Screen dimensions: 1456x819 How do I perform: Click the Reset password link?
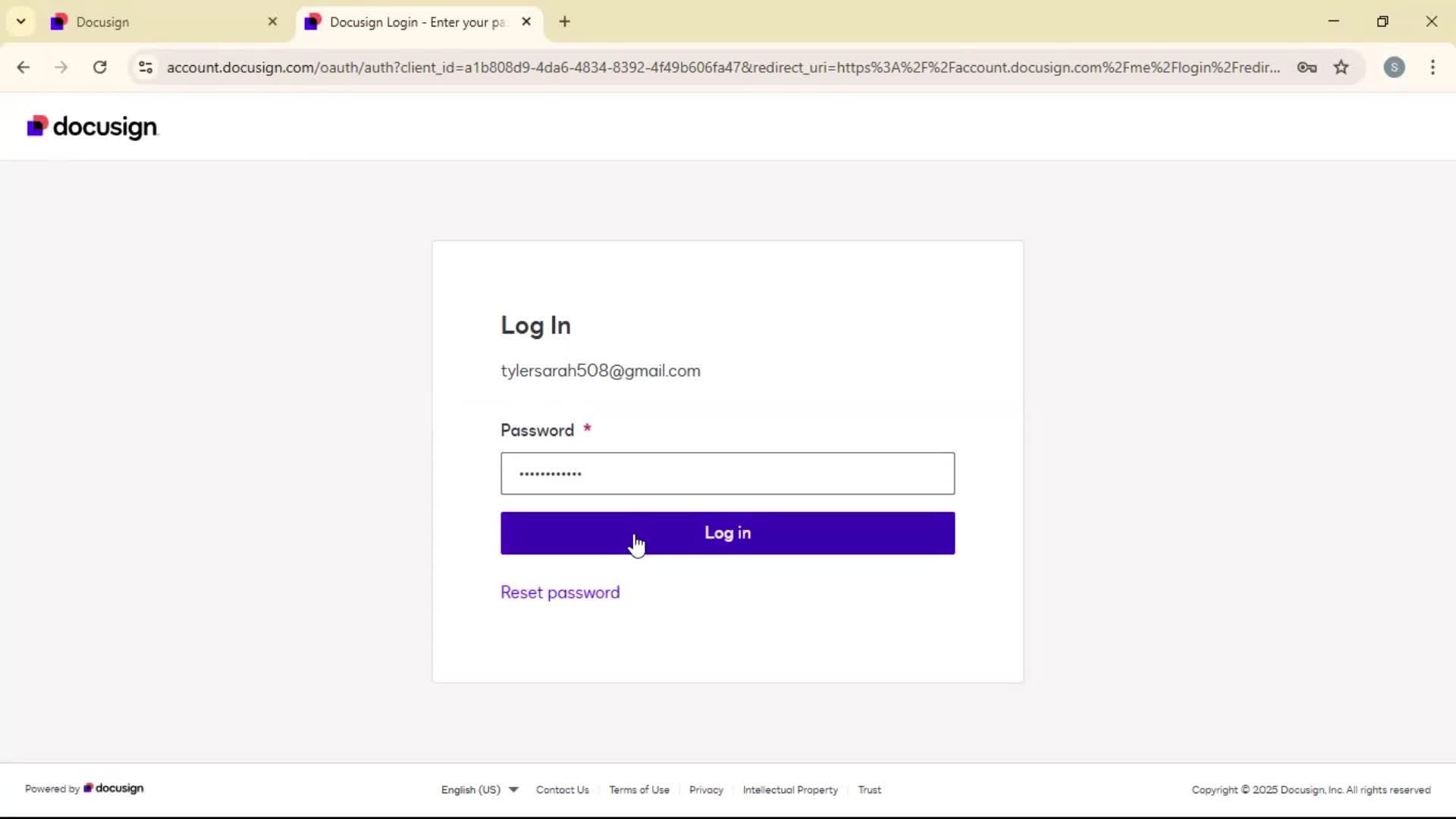[560, 592]
